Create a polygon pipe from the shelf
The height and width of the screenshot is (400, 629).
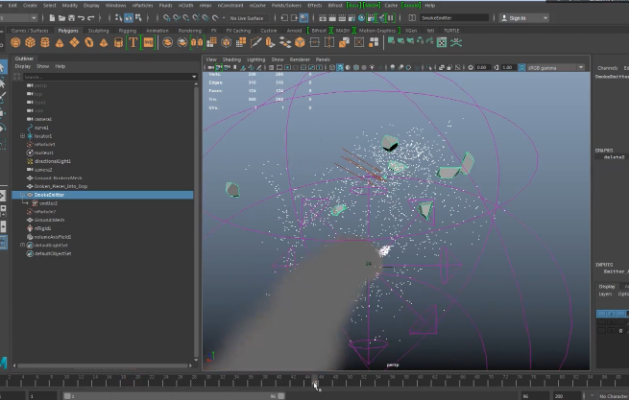[x=118, y=42]
